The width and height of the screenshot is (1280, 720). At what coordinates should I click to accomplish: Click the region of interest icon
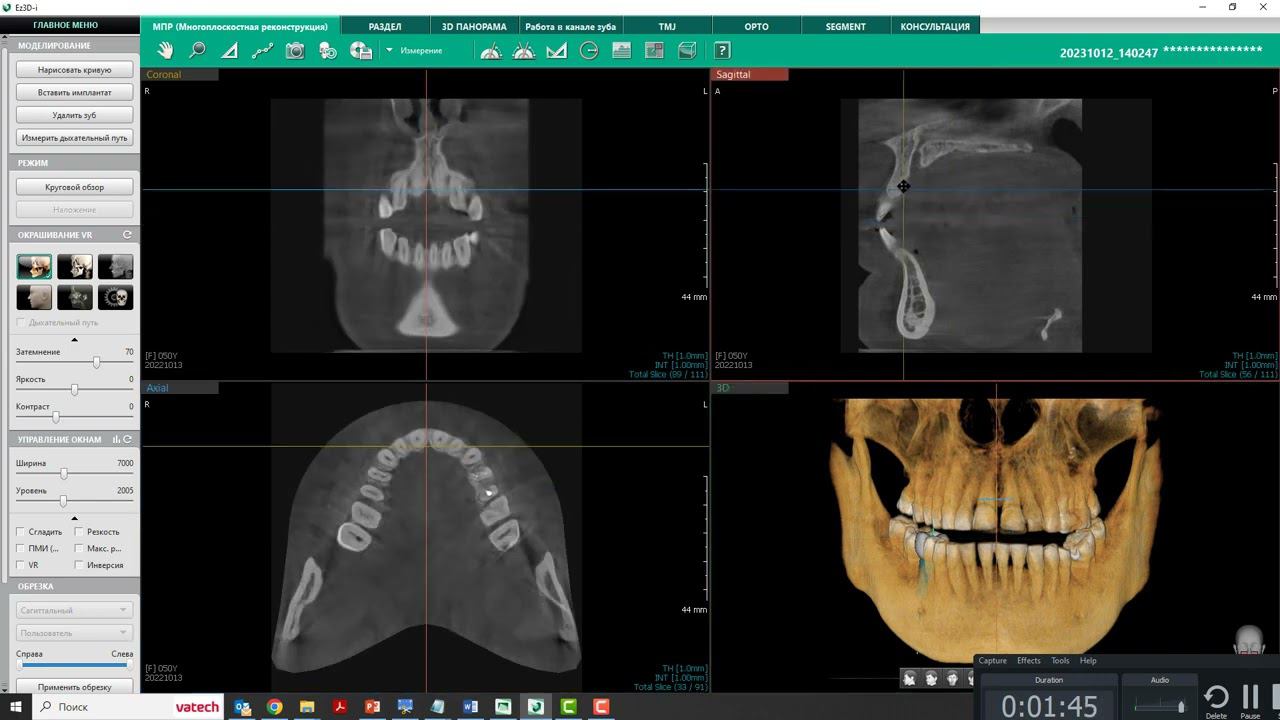click(655, 50)
